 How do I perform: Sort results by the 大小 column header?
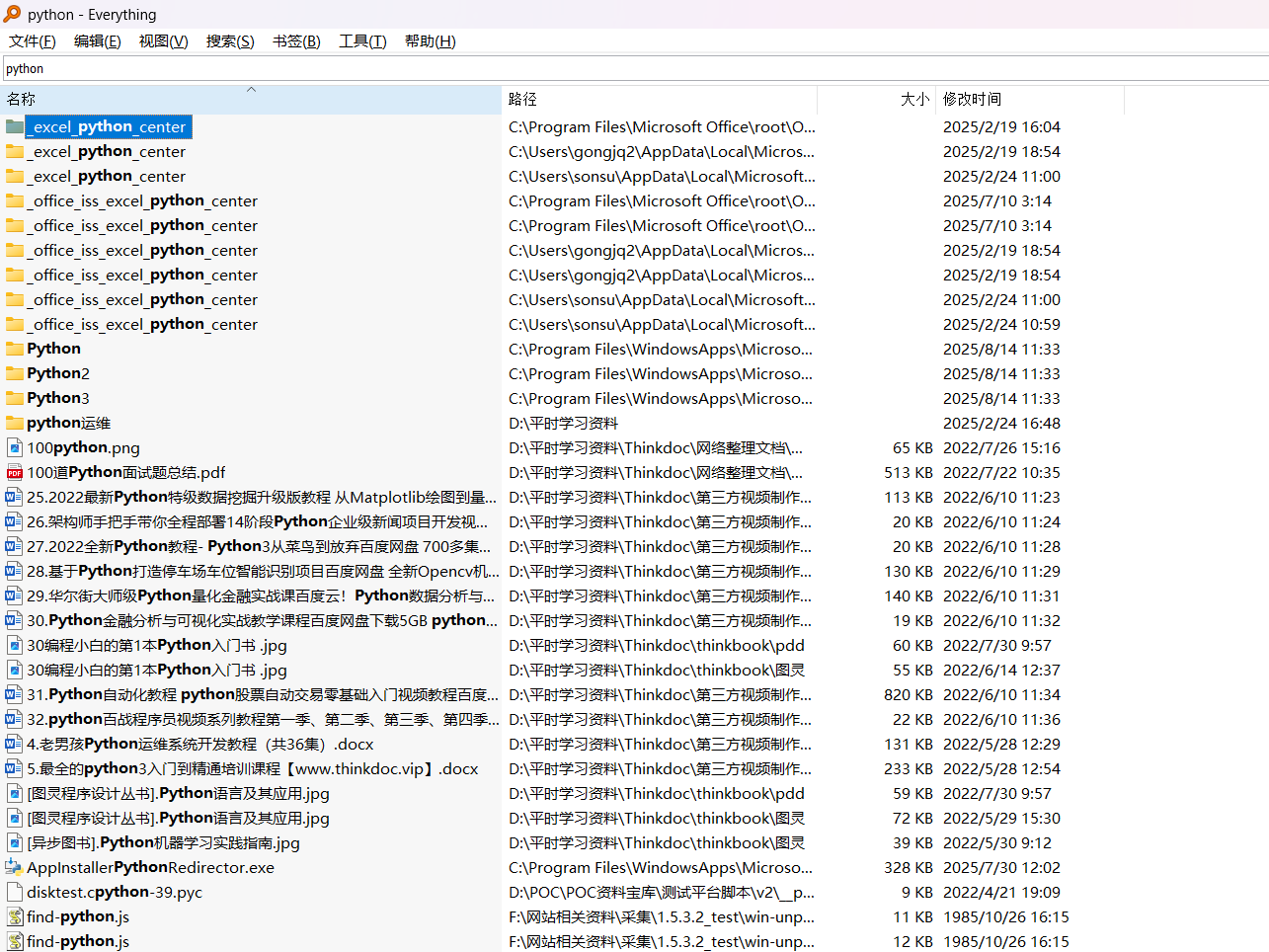tap(877, 99)
